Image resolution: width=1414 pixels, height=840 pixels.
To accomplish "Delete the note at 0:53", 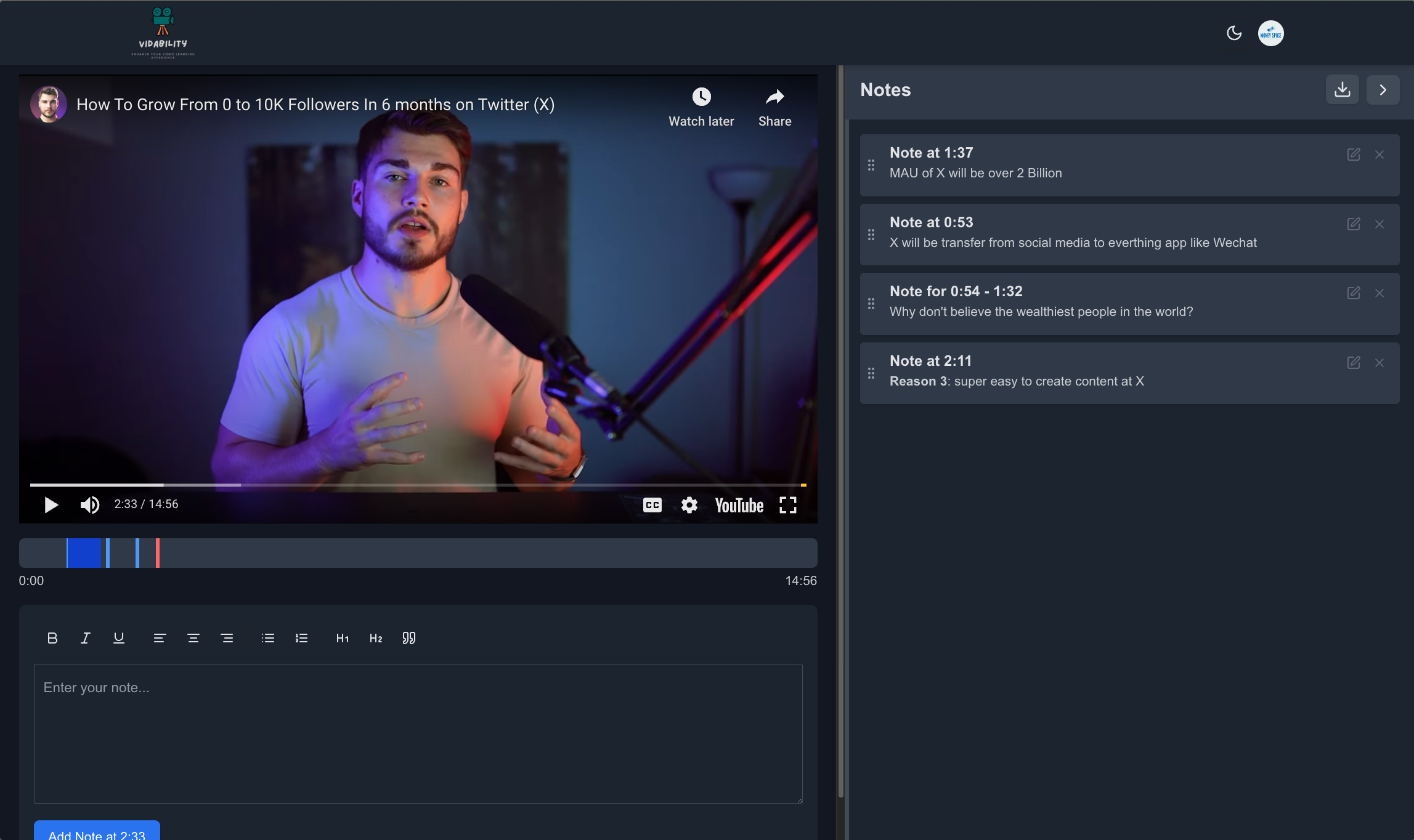I will 1379,224.
